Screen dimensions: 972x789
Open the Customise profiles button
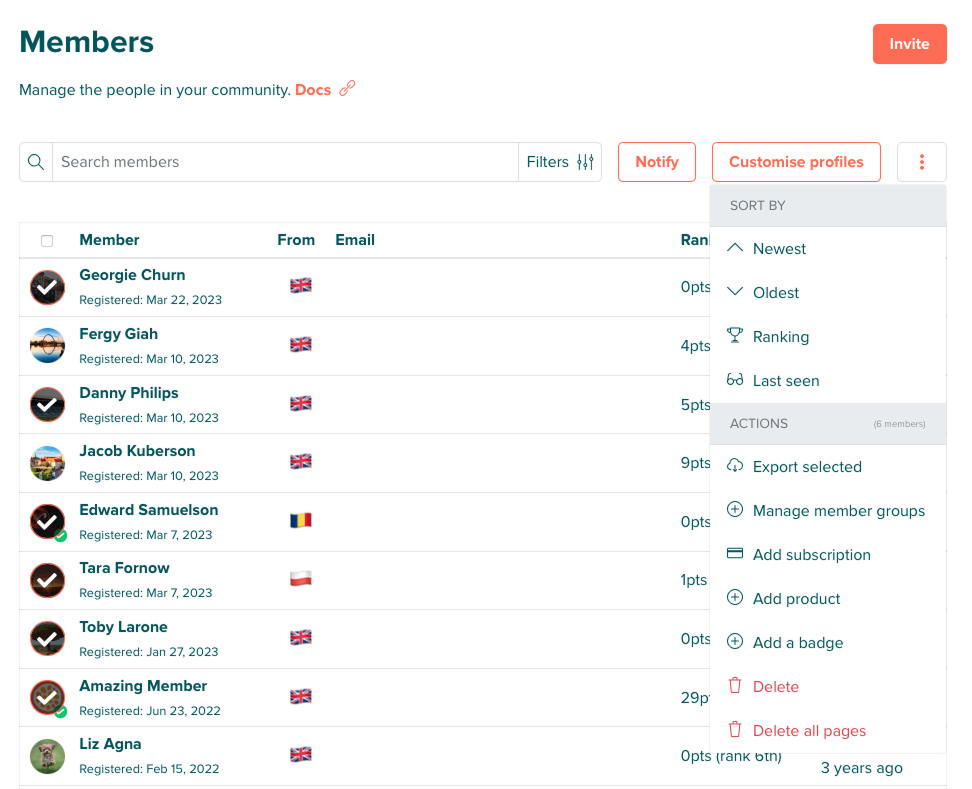point(796,162)
